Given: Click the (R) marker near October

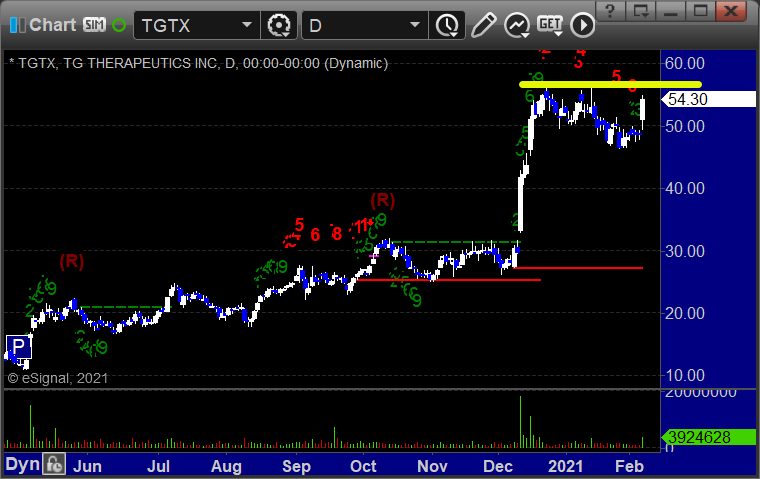Looking at the screenshot, I should point(382,200).
